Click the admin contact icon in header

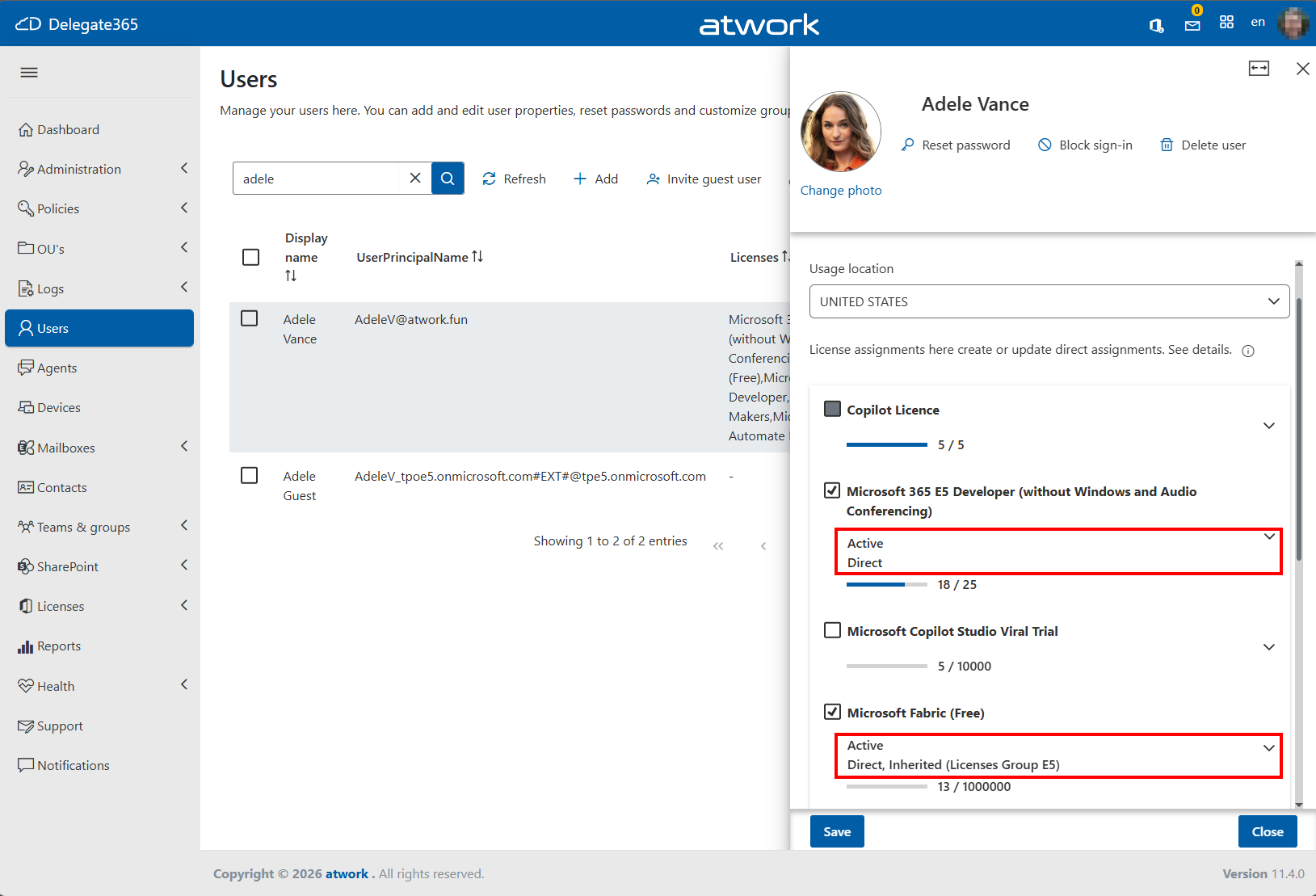tap(1156, 25)
